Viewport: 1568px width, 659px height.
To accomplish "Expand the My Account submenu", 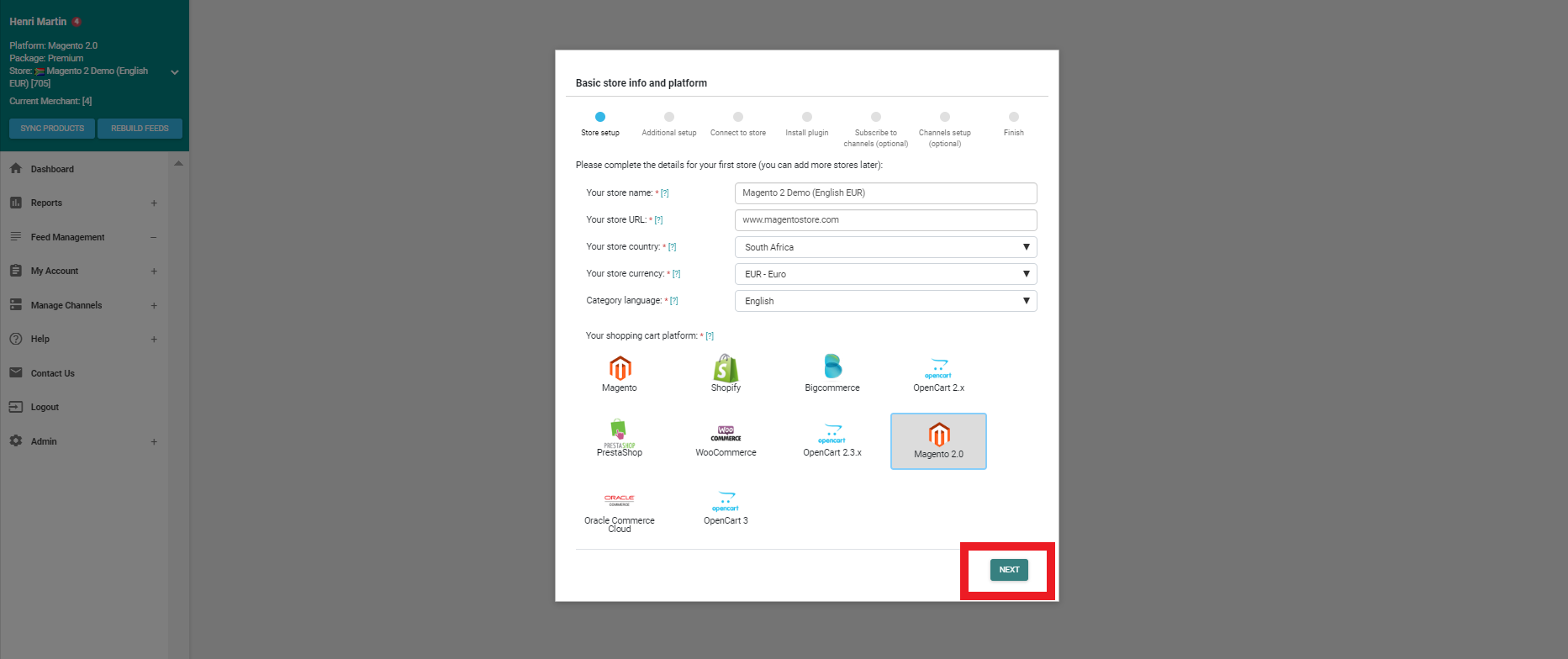I will pos(154,272).
